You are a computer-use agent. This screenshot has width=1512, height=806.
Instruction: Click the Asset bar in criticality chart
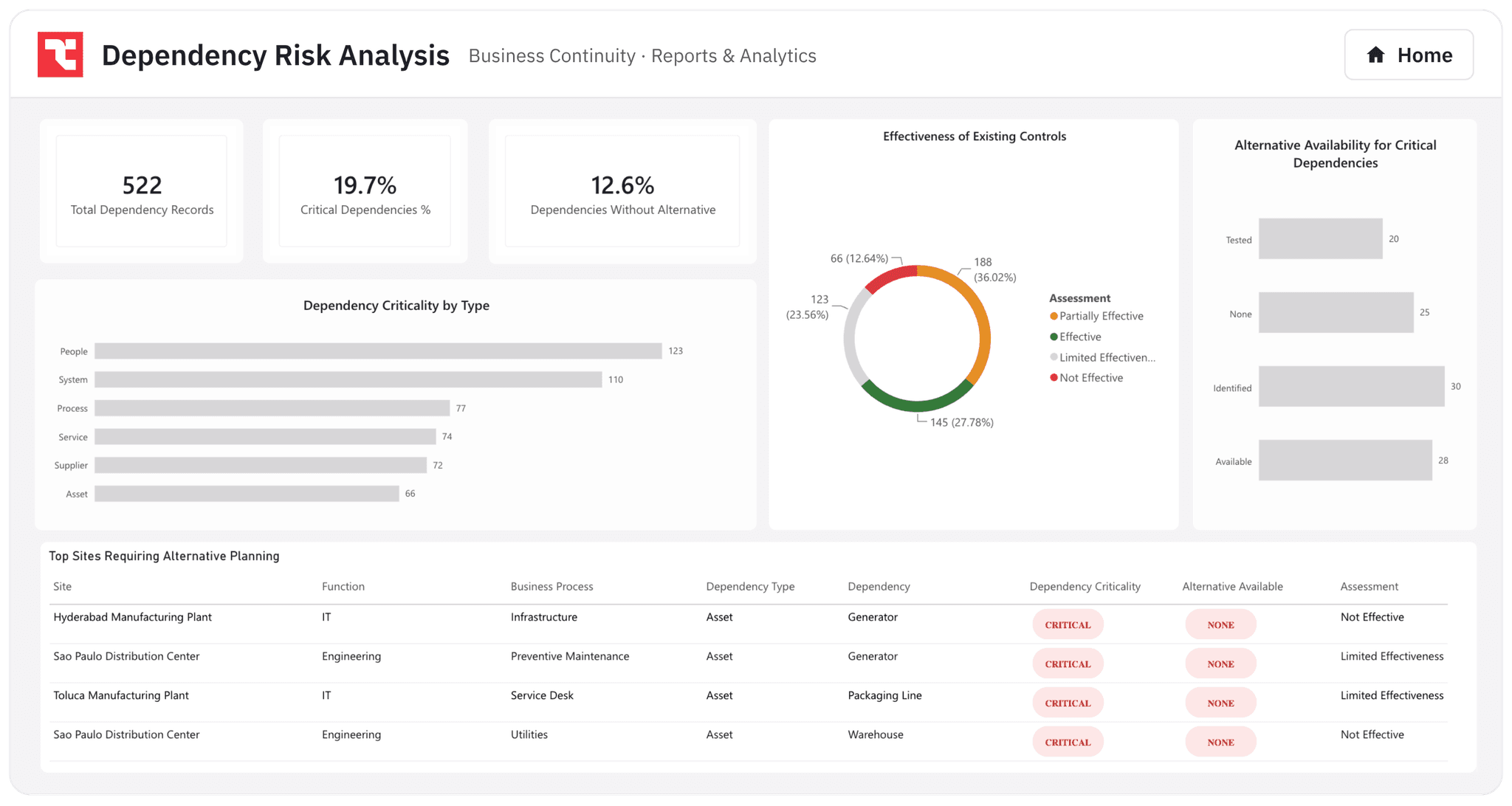coord(247,494)
